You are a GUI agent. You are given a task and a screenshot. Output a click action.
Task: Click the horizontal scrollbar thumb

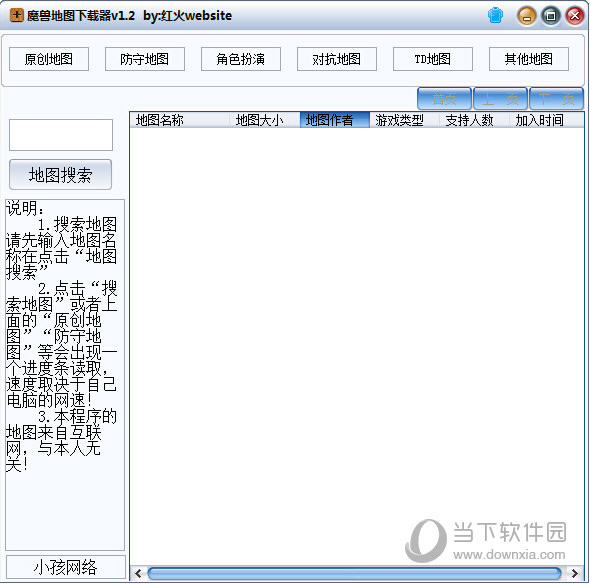354,574
